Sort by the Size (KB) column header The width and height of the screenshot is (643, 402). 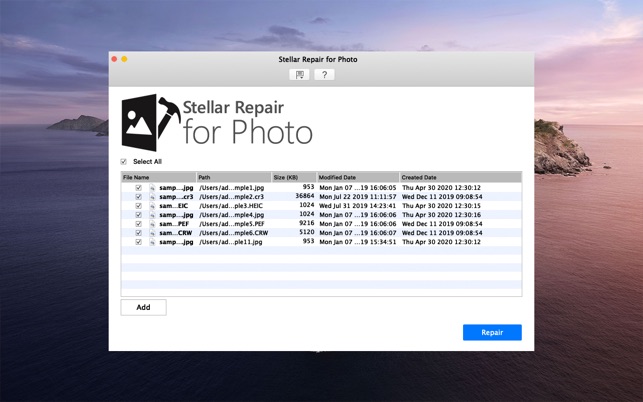[294, 177]
